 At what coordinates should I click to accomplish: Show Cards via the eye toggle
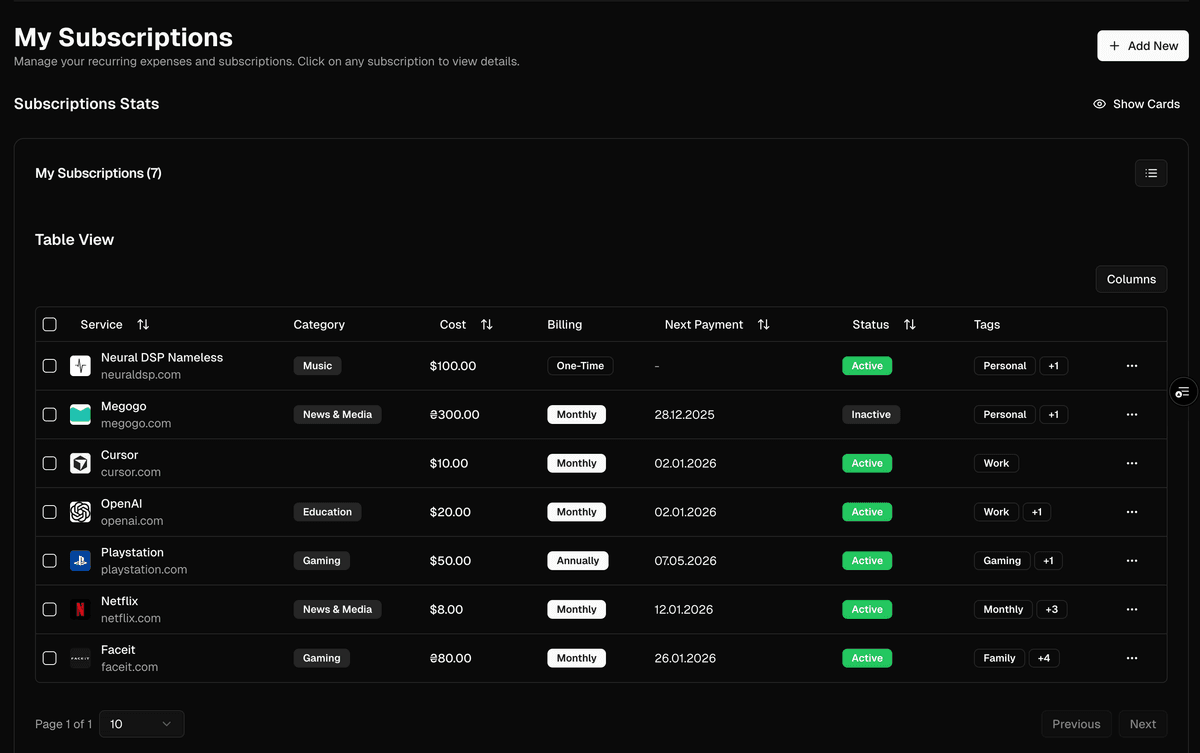[1136, 104]
